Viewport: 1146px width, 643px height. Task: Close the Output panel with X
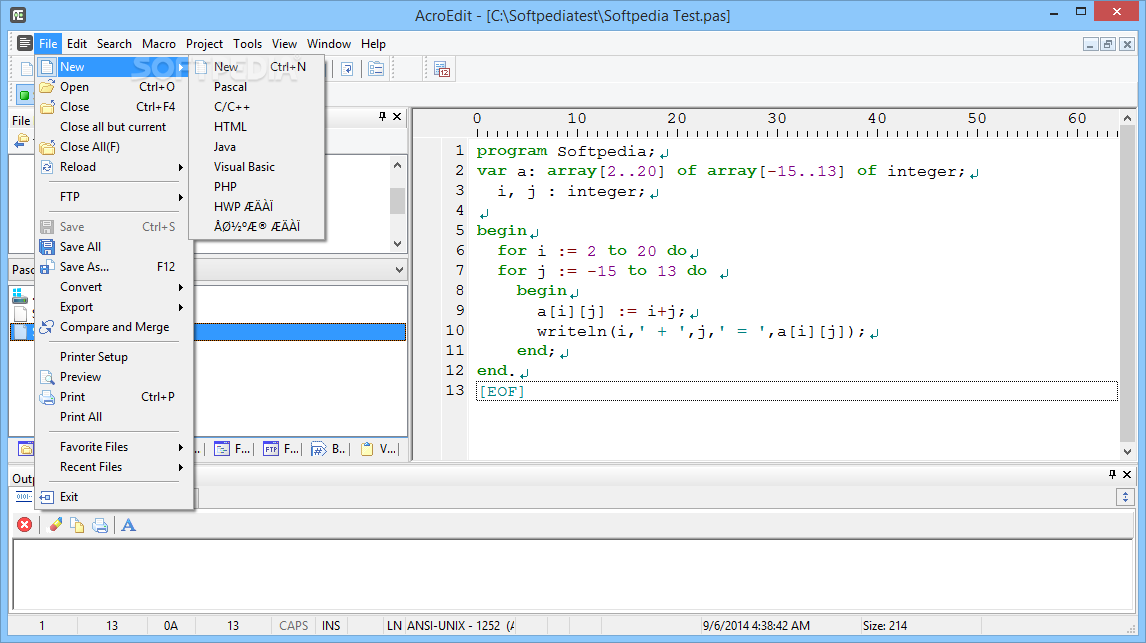1127,474
